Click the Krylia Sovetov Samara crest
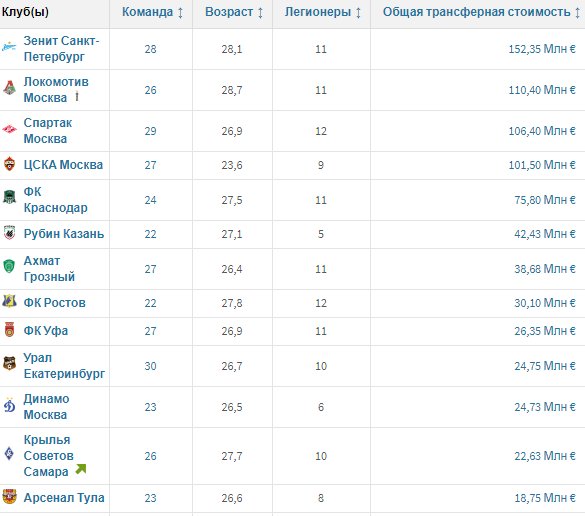The image size is (585, 516). tap(9, 453)
